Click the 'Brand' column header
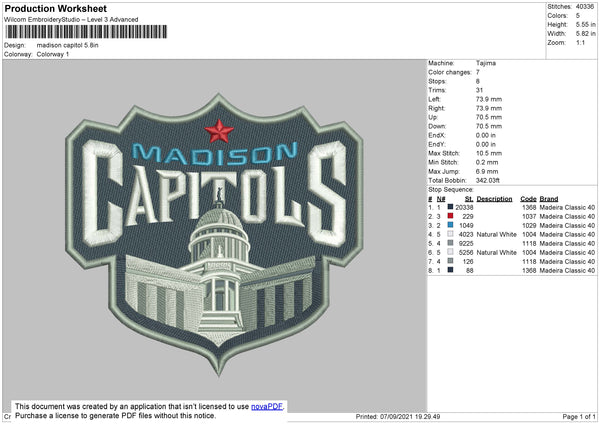Image resolution: width=600 pixels, height=424 pixels. [549, 199]
